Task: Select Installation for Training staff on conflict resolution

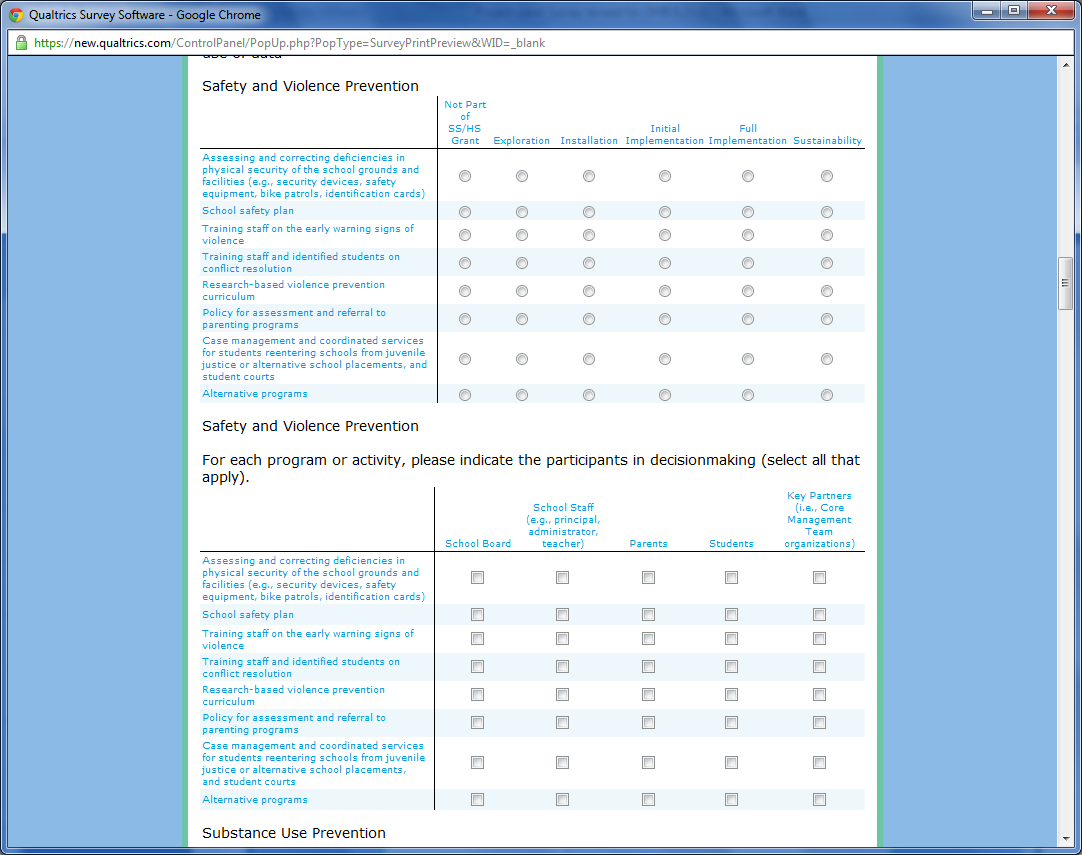Action: 589,263
